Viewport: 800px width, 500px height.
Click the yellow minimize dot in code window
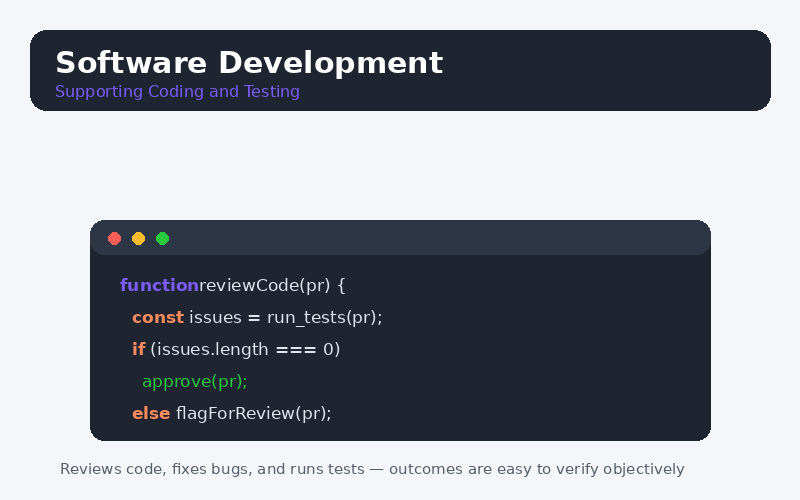[x=138, y=238]
